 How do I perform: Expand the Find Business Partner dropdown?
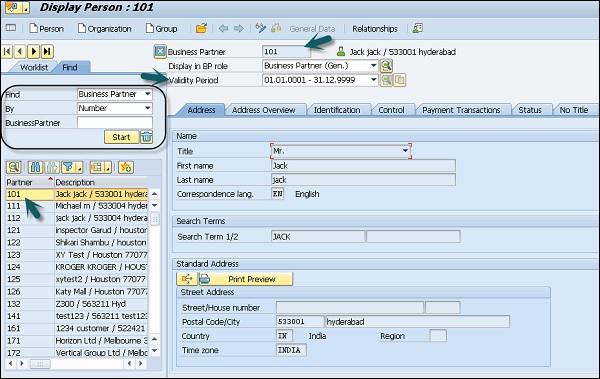coord(148,94)
